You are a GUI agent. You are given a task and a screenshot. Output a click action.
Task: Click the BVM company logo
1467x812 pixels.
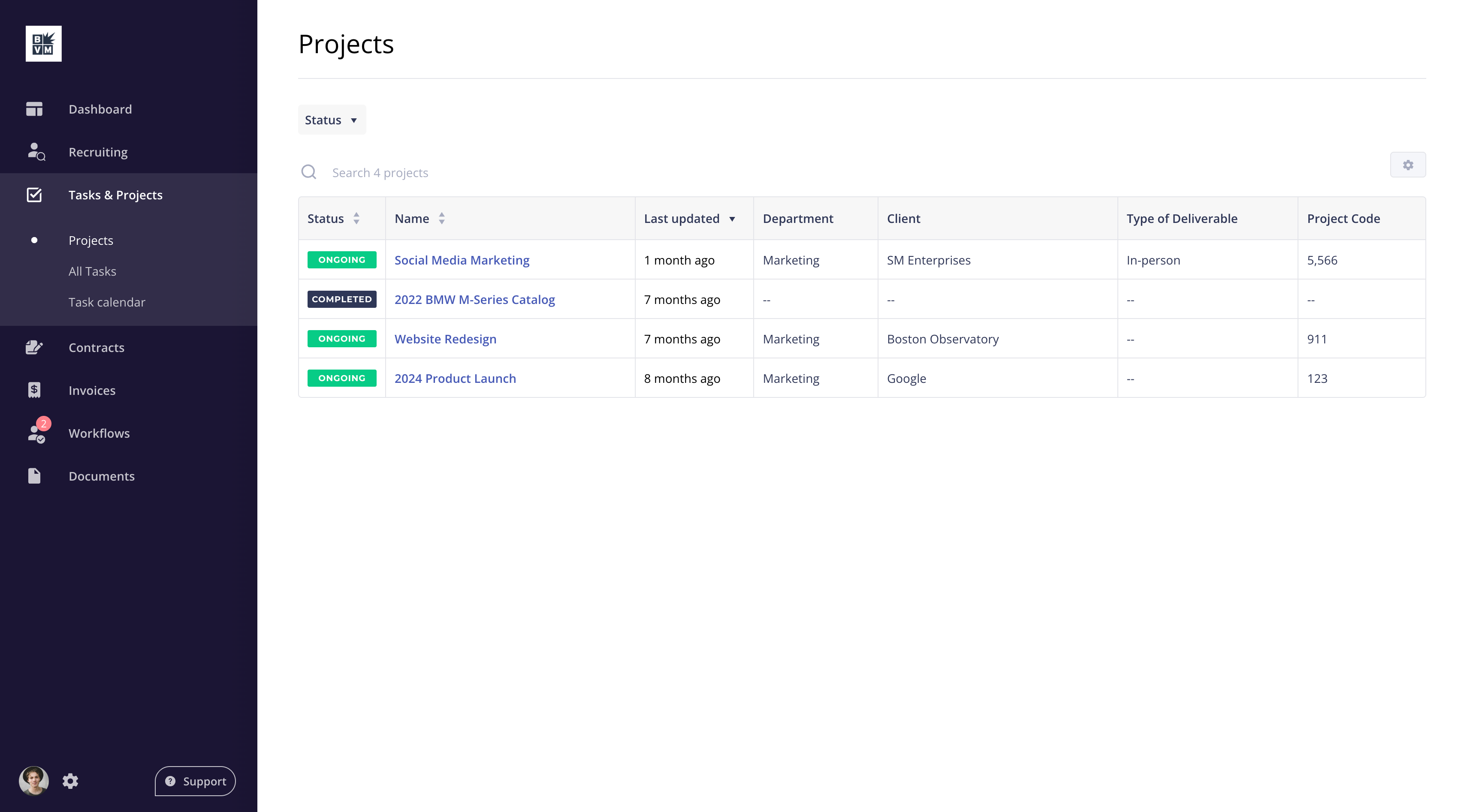(x=43, y=44)
